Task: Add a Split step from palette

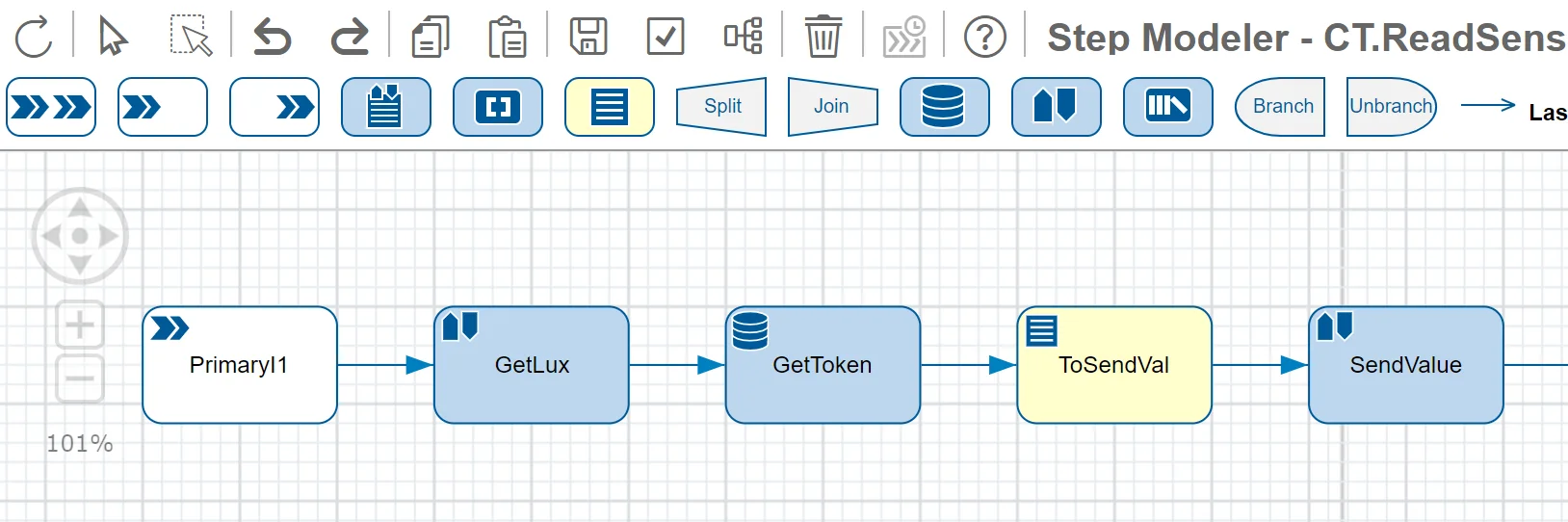Action: pyautogui.click(x=721, y=107)
